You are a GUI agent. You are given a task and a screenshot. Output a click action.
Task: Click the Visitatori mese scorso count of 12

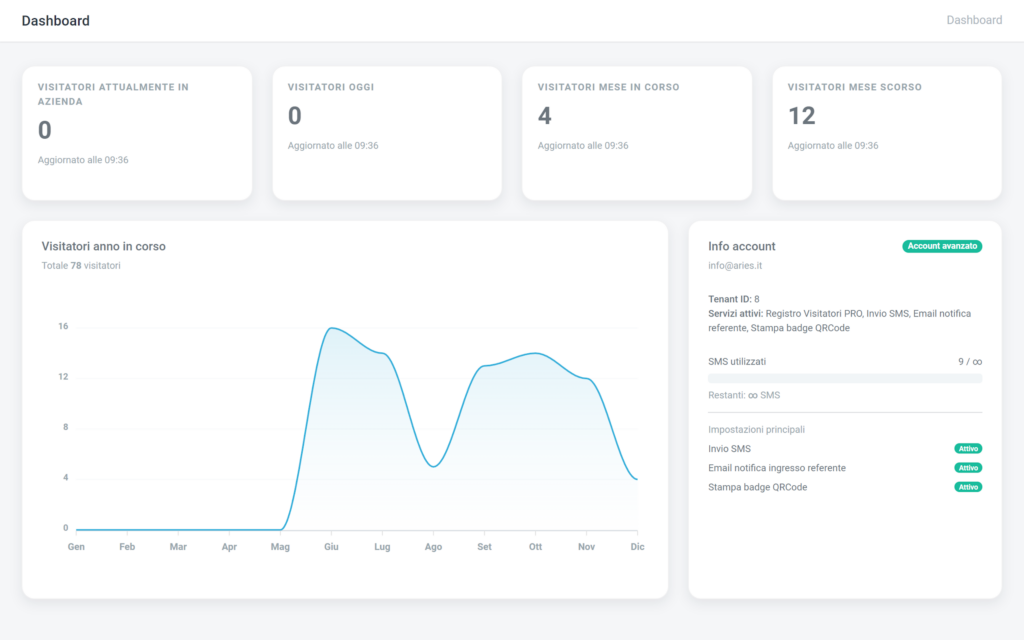(x=801, y=116)
